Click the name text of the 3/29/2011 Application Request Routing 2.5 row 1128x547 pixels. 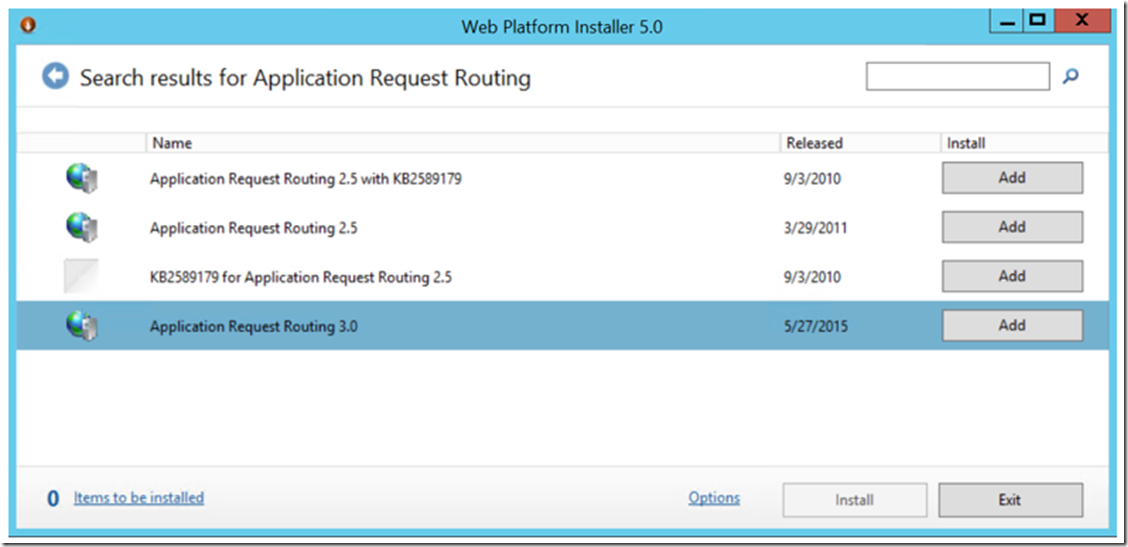(x=254, y=228)
